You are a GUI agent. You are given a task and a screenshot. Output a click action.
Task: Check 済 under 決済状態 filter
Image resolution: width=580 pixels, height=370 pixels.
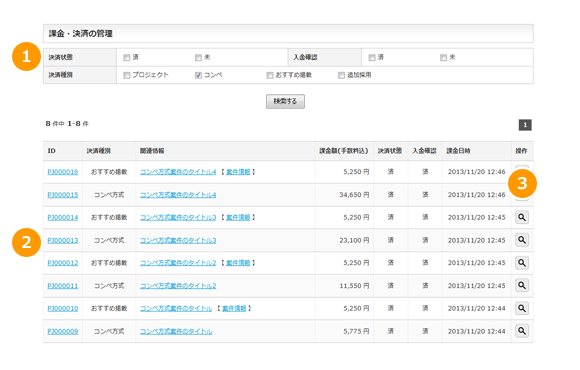[x=127, y=57]
